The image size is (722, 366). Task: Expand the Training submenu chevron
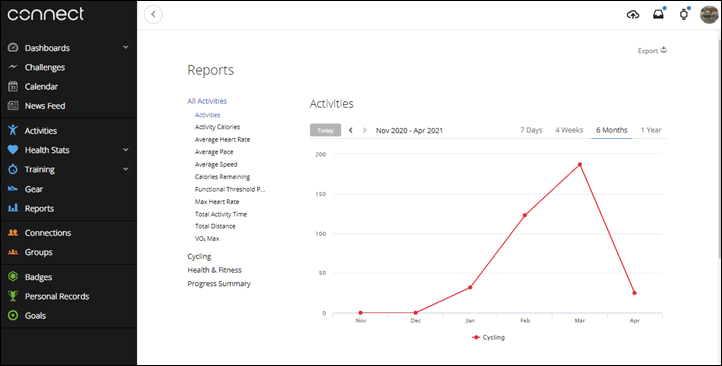tap(126, 169)
